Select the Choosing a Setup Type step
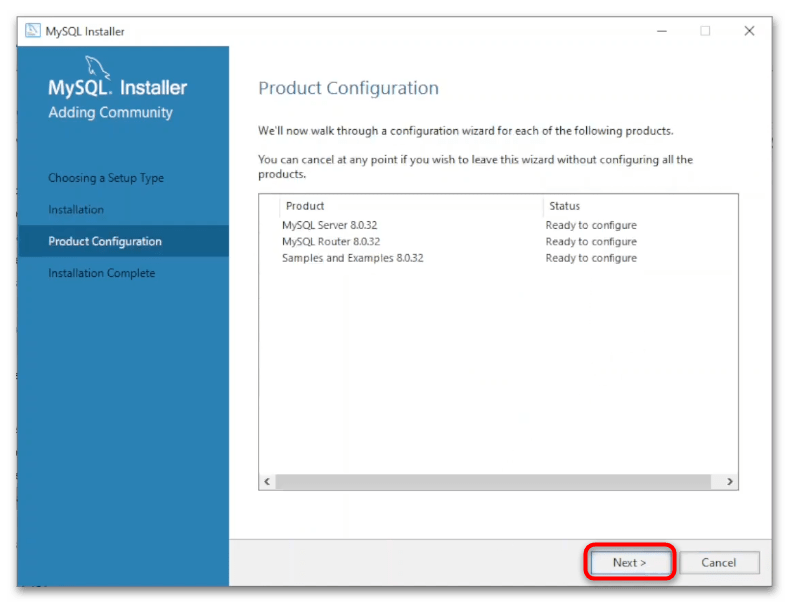Image resolution: width=789 pixels, height=603 pixels. [106, 178]
